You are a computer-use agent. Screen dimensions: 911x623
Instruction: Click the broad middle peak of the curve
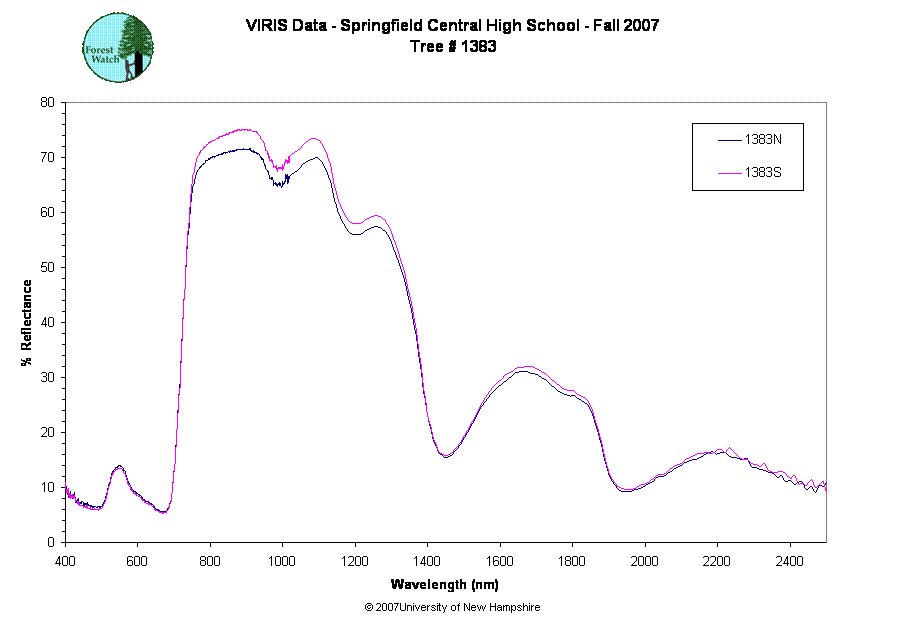click(528, 366)
